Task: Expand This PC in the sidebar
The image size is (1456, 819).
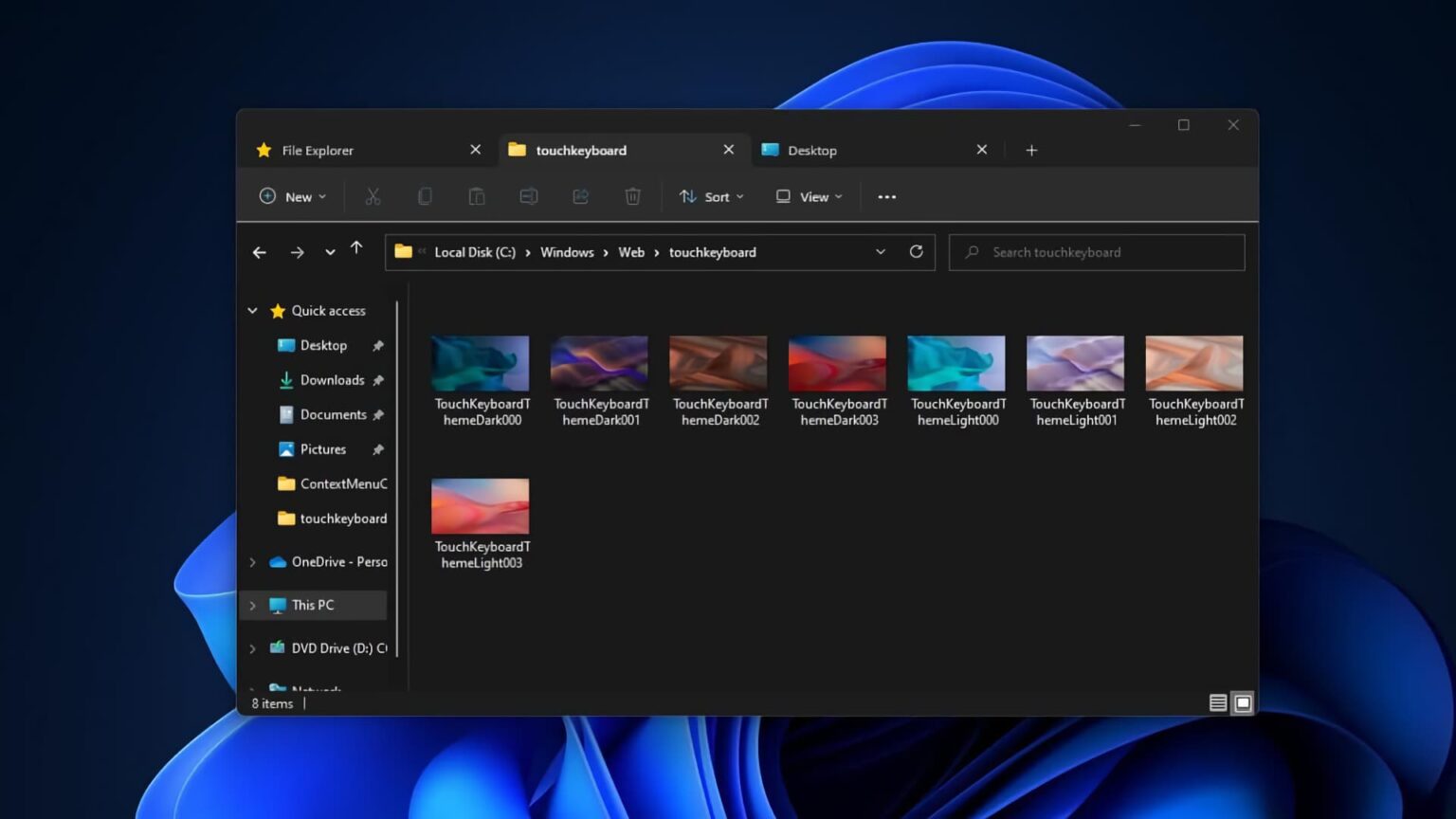Action: [x=251, y=605]
